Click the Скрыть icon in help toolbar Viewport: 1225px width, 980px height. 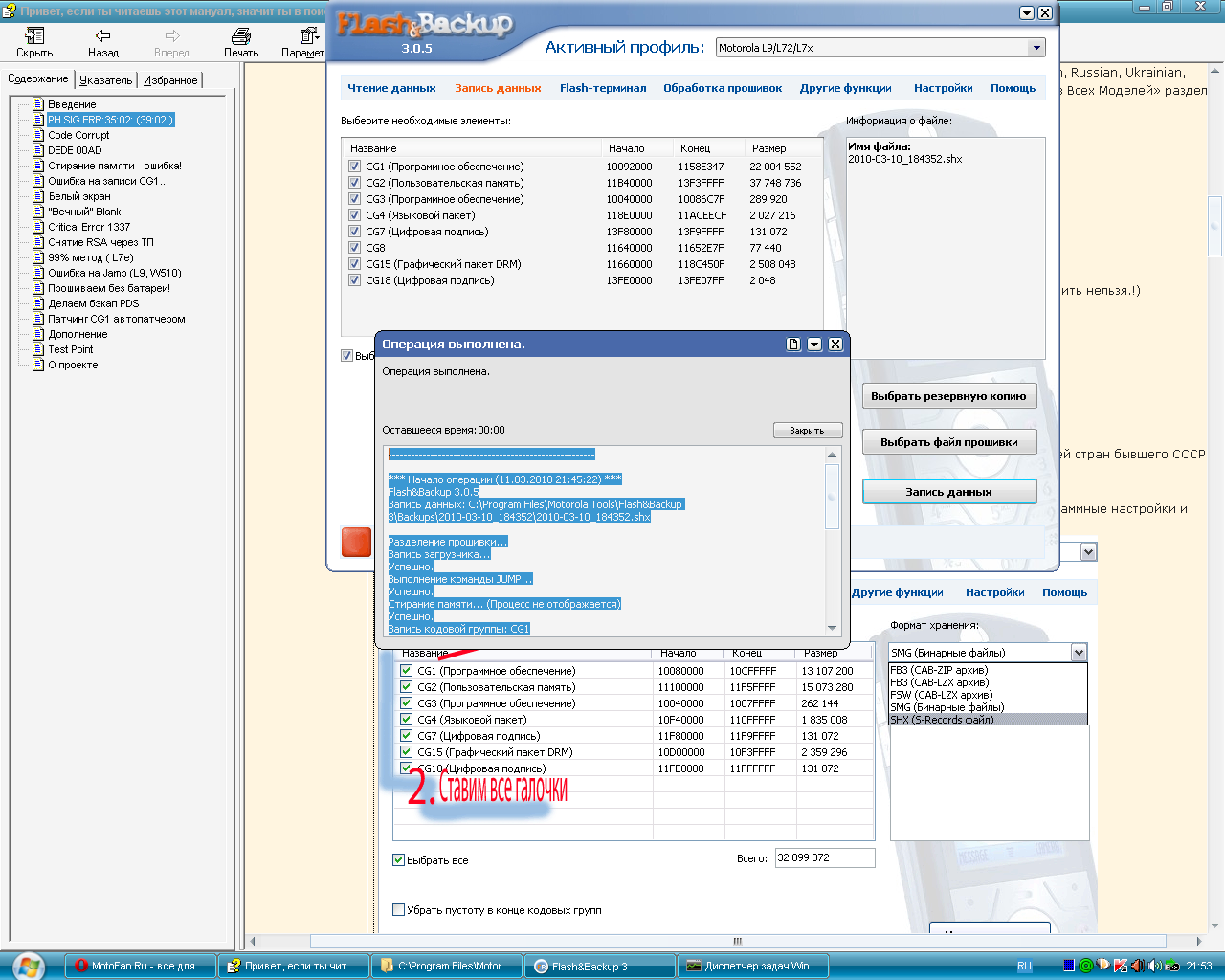point(34,36)
